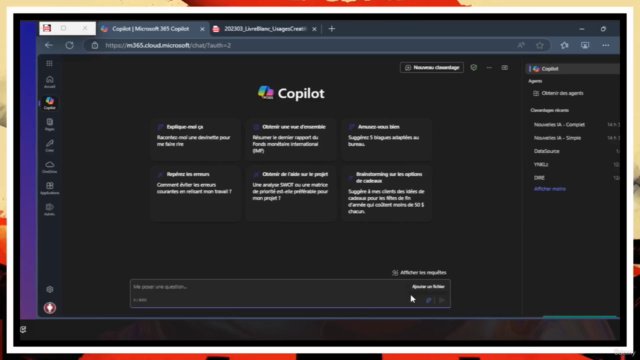Open OneDrive from the sidebar
The height and width of the screenshot is (360, 640).
49,167
